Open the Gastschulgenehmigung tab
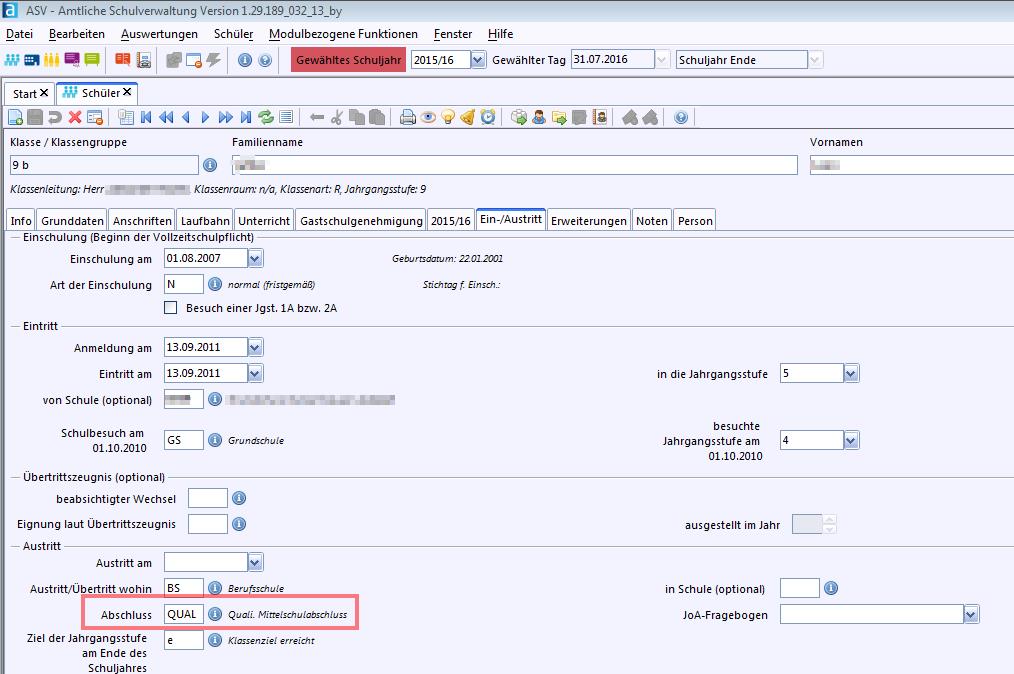Image resolution: width=1014 pixels, height=674 pixels. (x=361, y=221)
